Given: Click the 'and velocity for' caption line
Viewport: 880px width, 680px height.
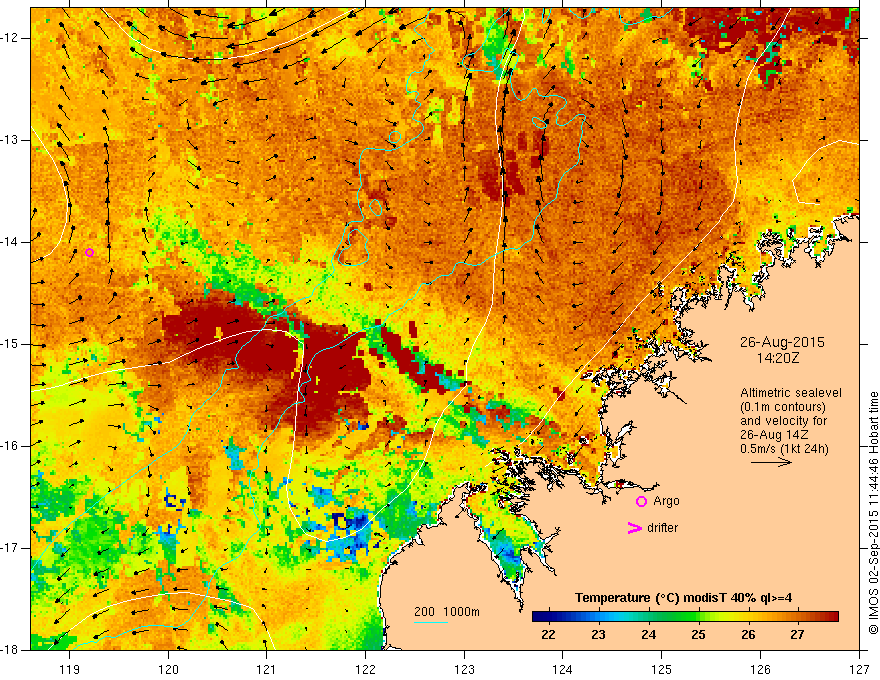Looking at the screenshot, I should [x=783, y=421].
